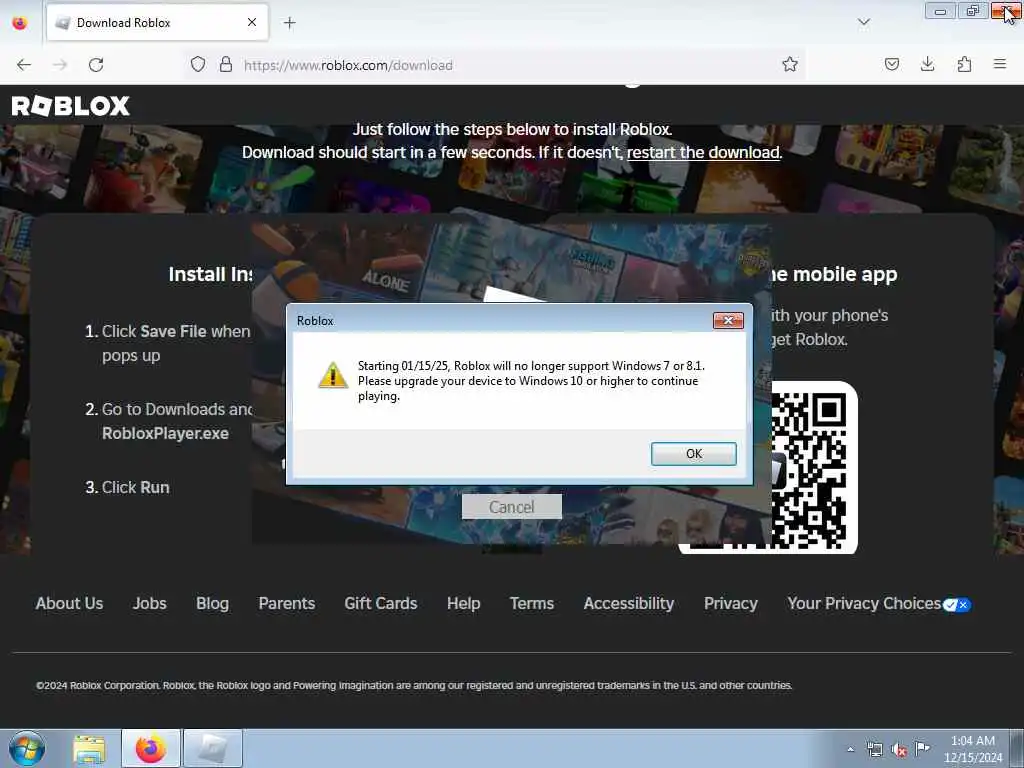Click the taskbar clock showing 1:04 AM
The image size is (1024, 768).
point(972,748)
